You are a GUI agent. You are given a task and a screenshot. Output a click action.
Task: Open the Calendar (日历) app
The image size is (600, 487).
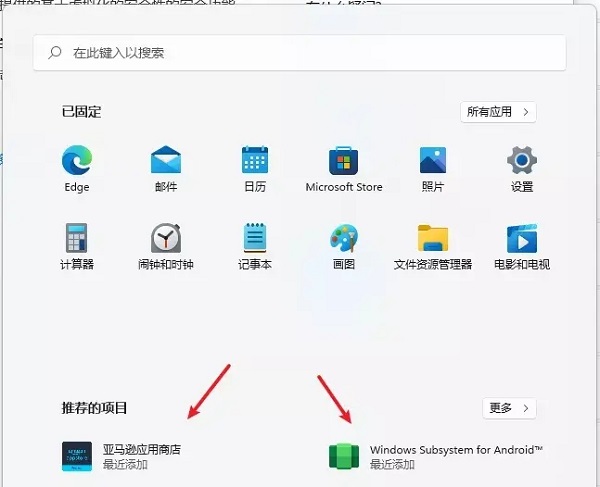(x=255, y=160)
